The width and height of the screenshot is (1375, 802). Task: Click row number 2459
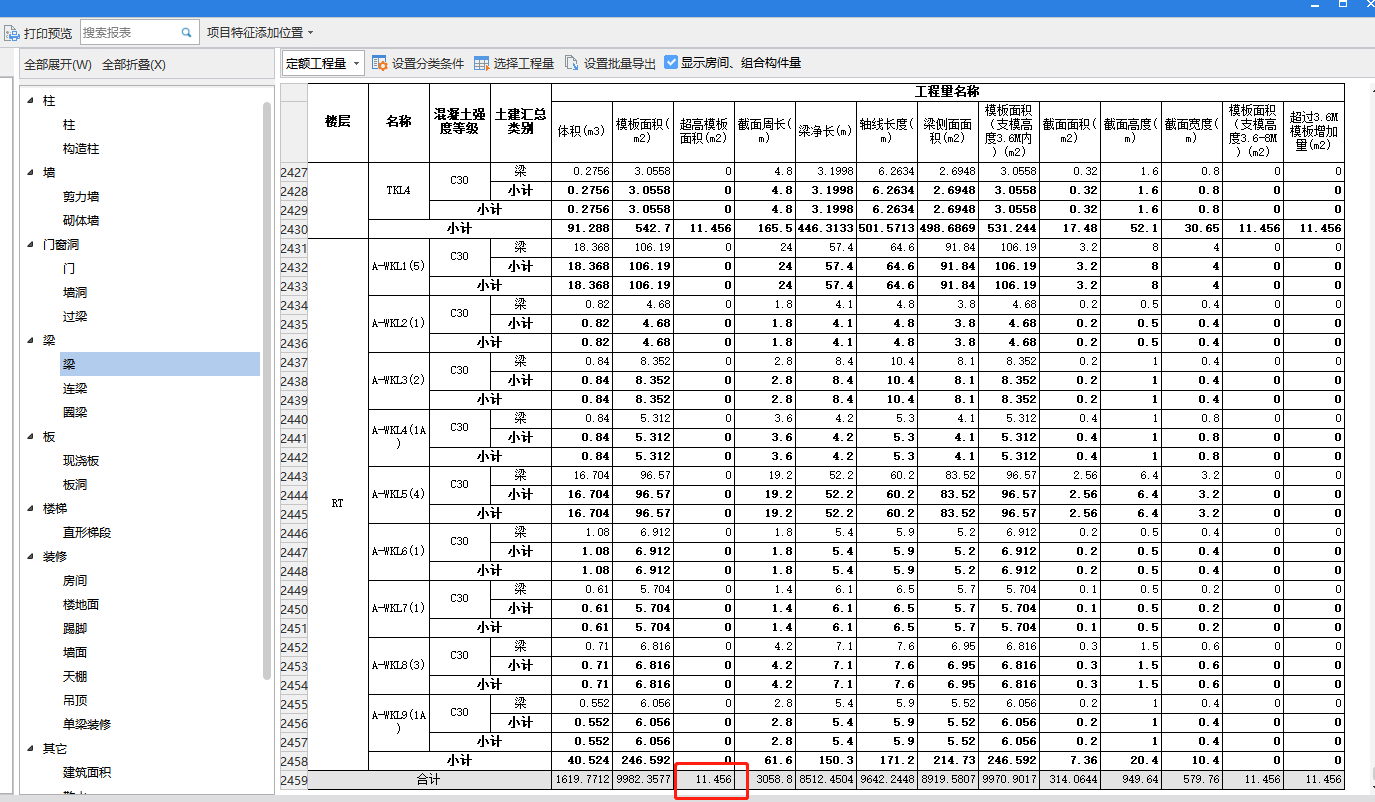[293, 779]
